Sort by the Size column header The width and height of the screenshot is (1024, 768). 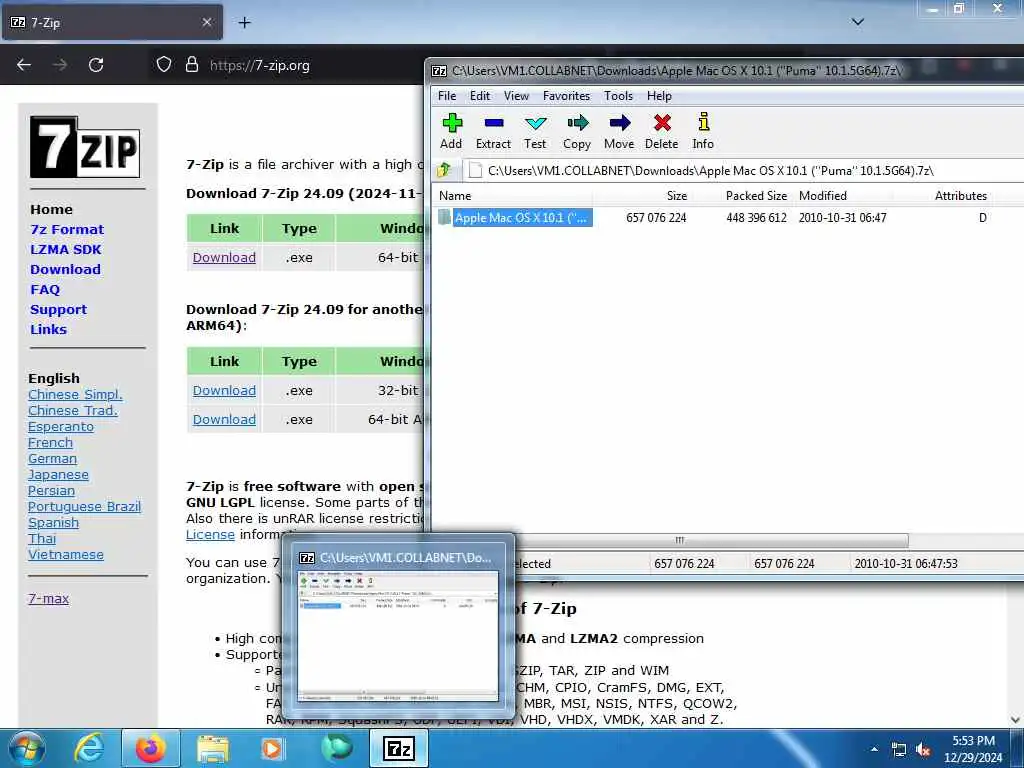click(x=642, y=196)
